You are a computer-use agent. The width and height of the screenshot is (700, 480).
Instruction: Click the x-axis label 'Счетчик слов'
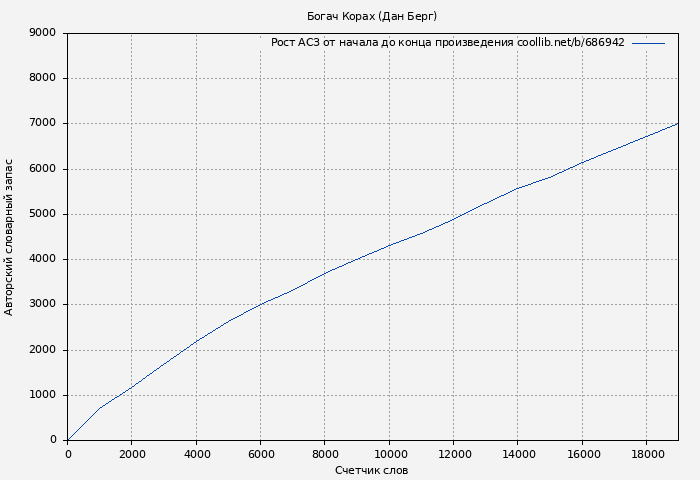coord(371,470)
